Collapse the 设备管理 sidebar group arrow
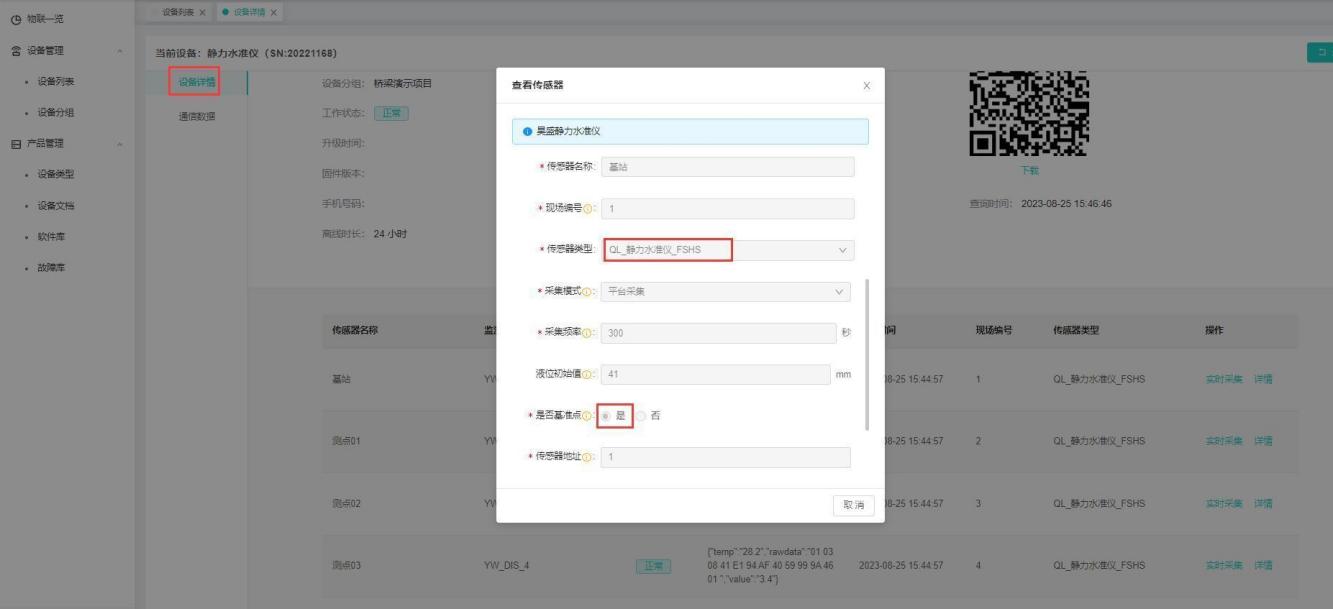Screen dimensions: 1333x609 121,51
